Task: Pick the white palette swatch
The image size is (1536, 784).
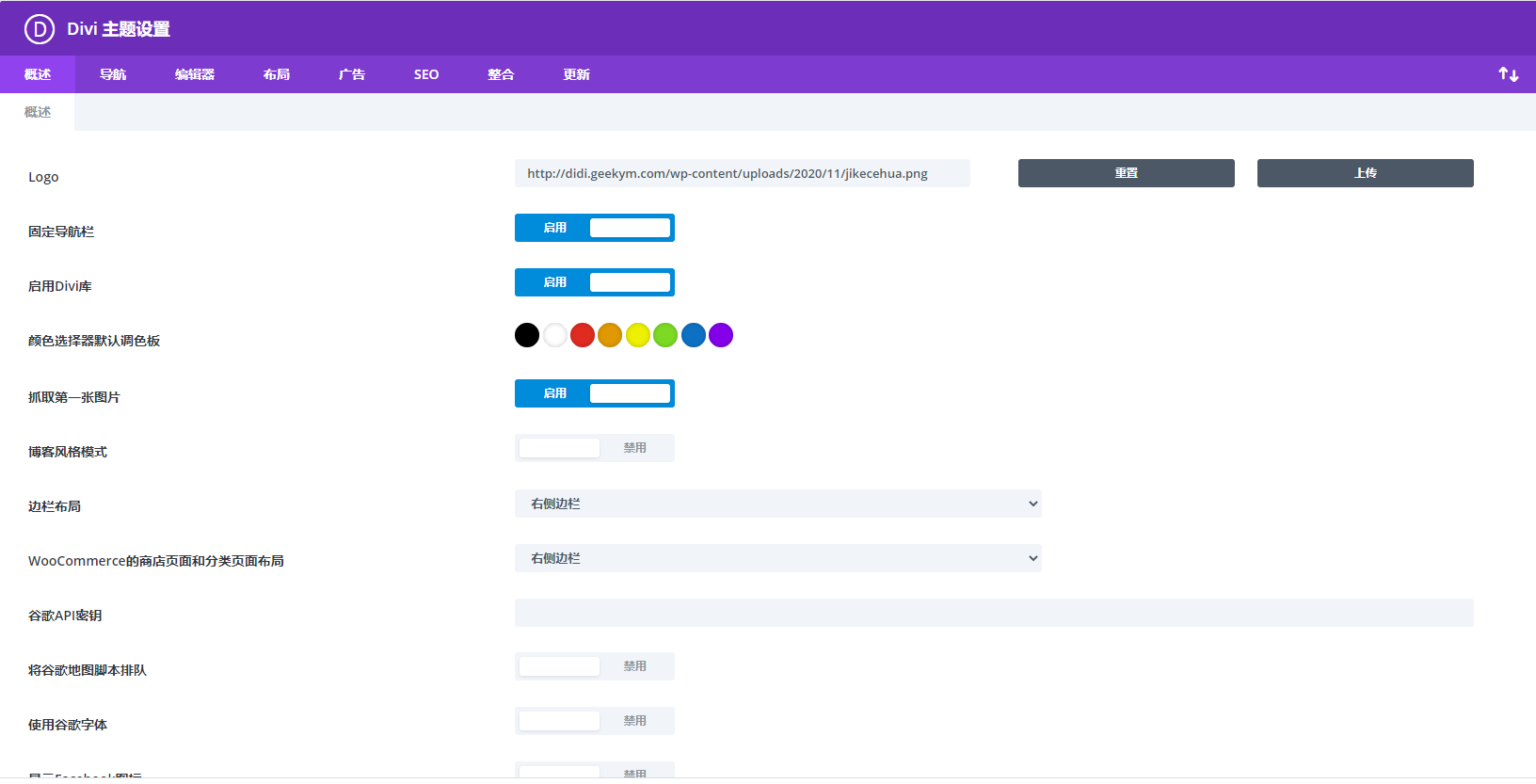Action: coord(555,335)
